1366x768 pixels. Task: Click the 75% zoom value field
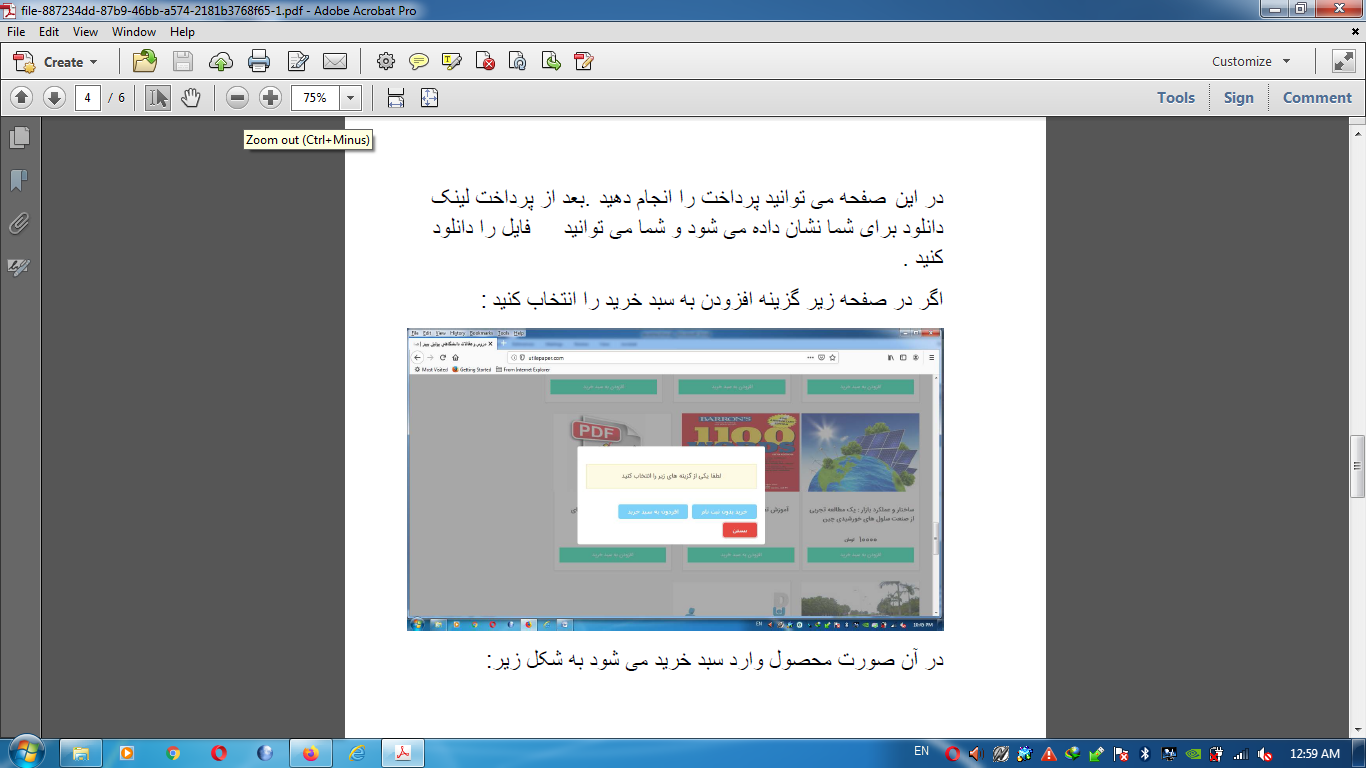click(x=315, y=98)
